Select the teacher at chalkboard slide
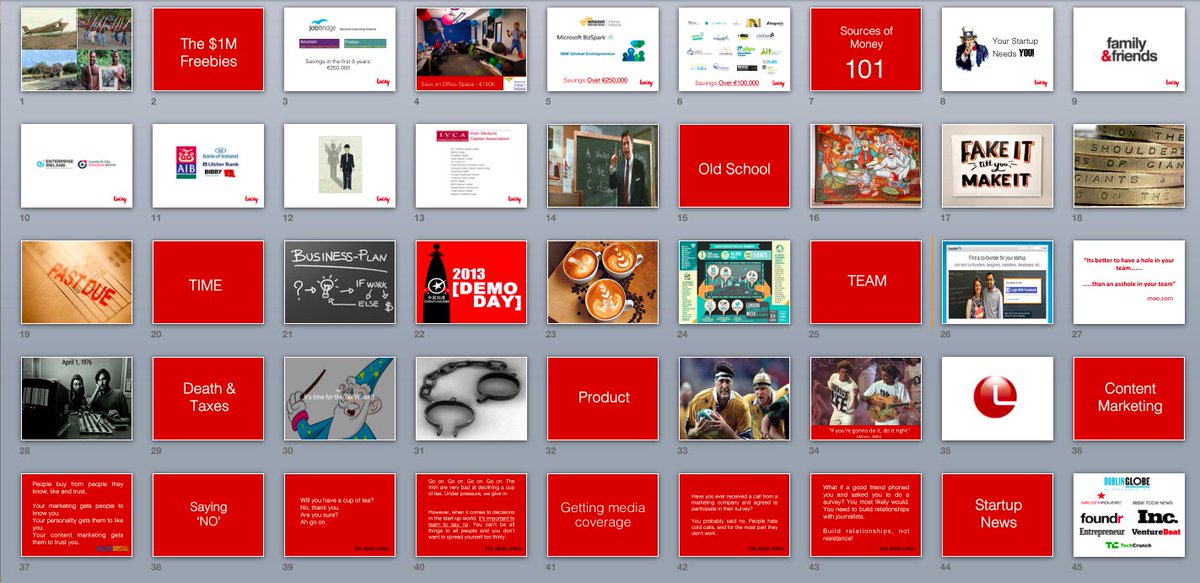This screenshot has width=1200, height=583. [x=603, y=166]
